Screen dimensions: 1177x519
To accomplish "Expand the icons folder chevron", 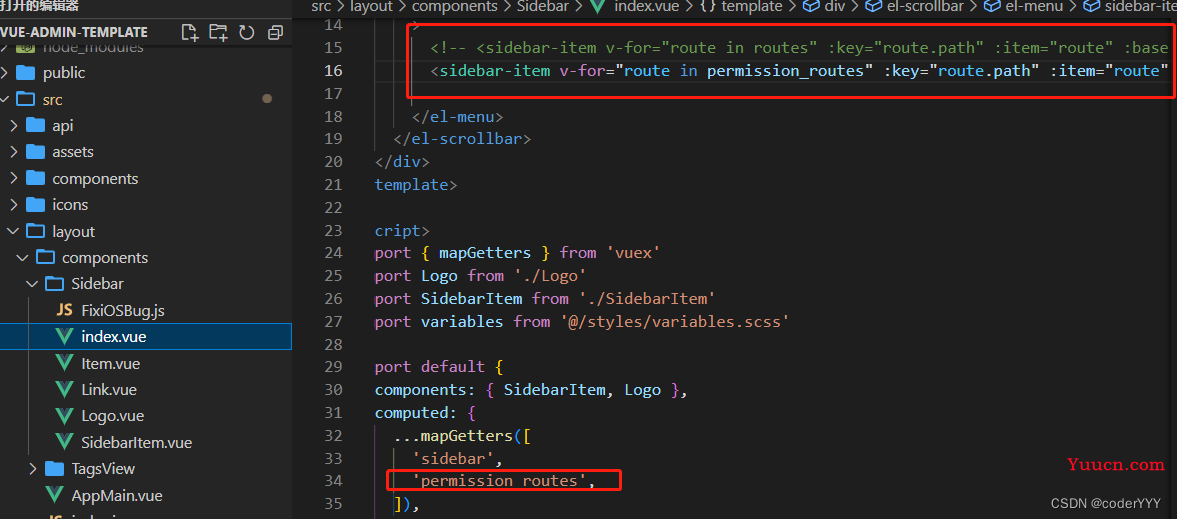I will [14, 205].
